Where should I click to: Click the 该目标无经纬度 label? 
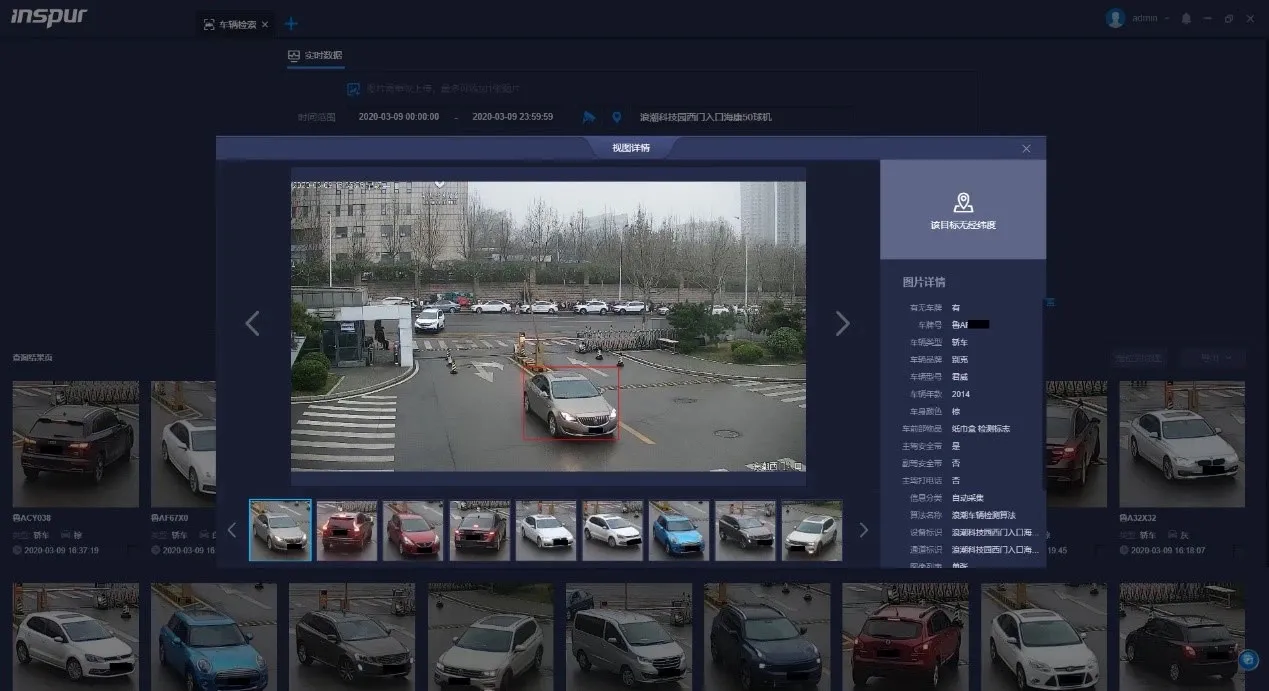click(963, 225)
